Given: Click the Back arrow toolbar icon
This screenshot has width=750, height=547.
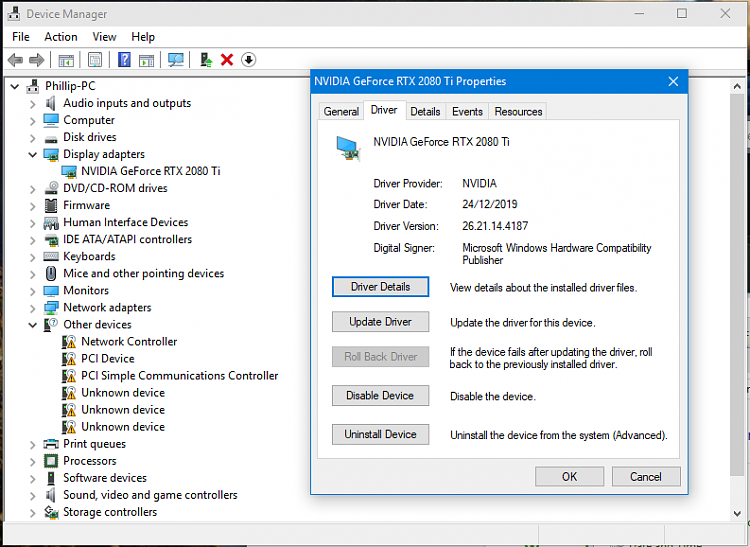Looking at the screenshot, I should [x=15, y=60].
